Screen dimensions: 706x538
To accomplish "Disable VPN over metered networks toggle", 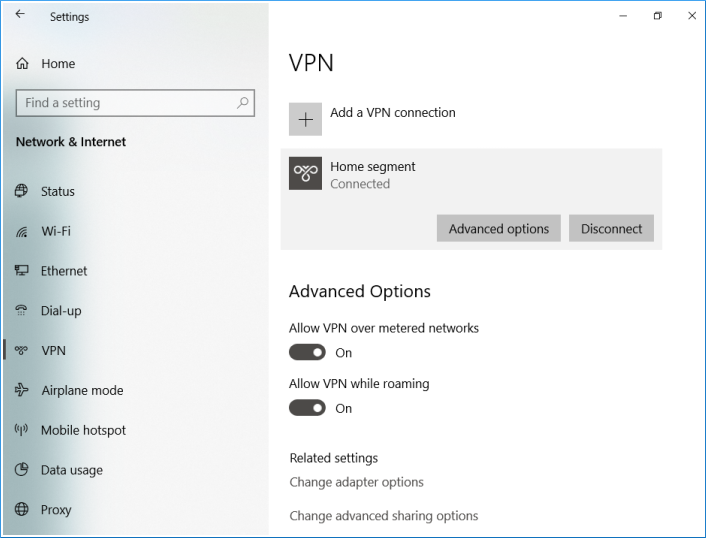I will [x=307, y=352].
